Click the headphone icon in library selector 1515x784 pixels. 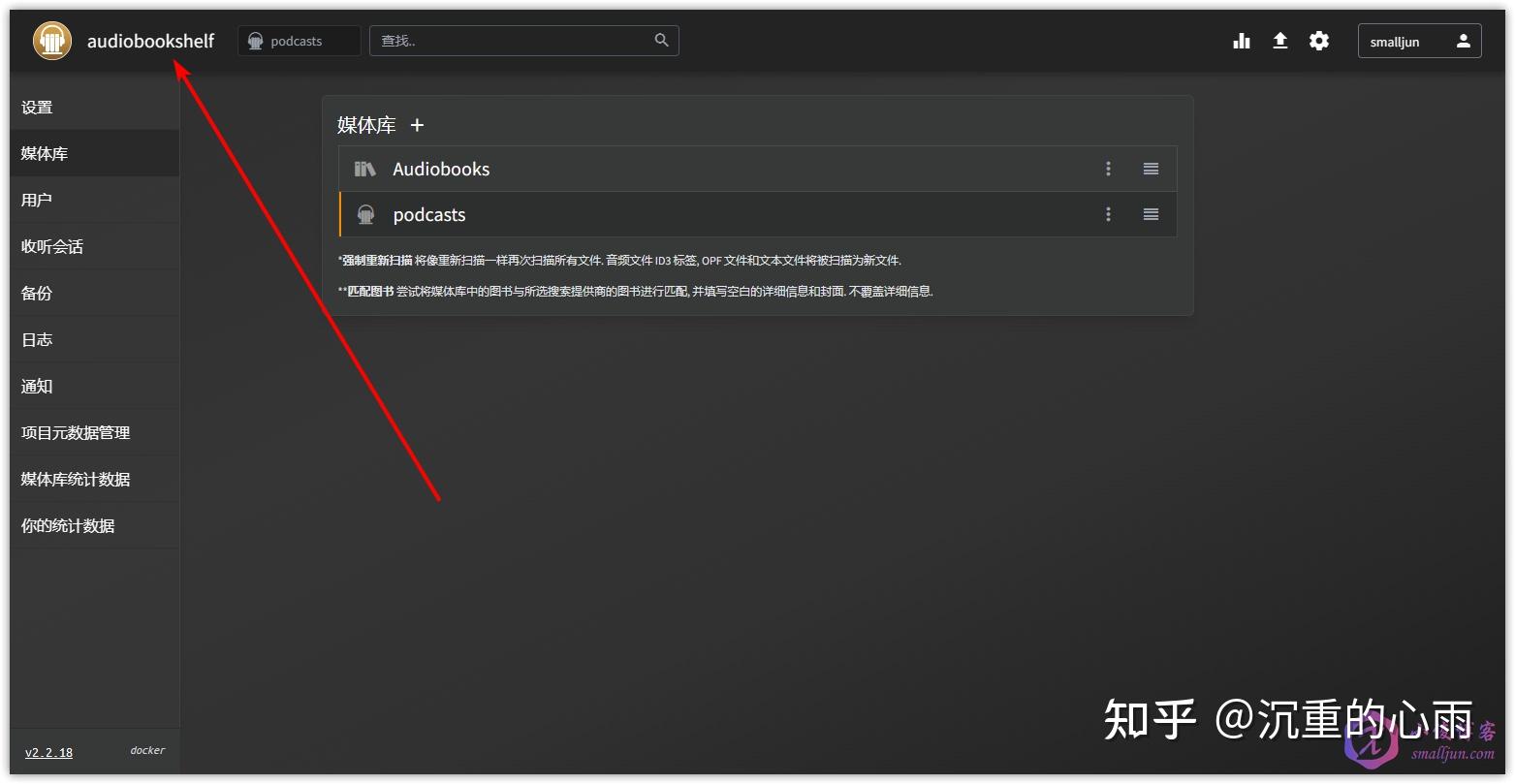(255, 41)
